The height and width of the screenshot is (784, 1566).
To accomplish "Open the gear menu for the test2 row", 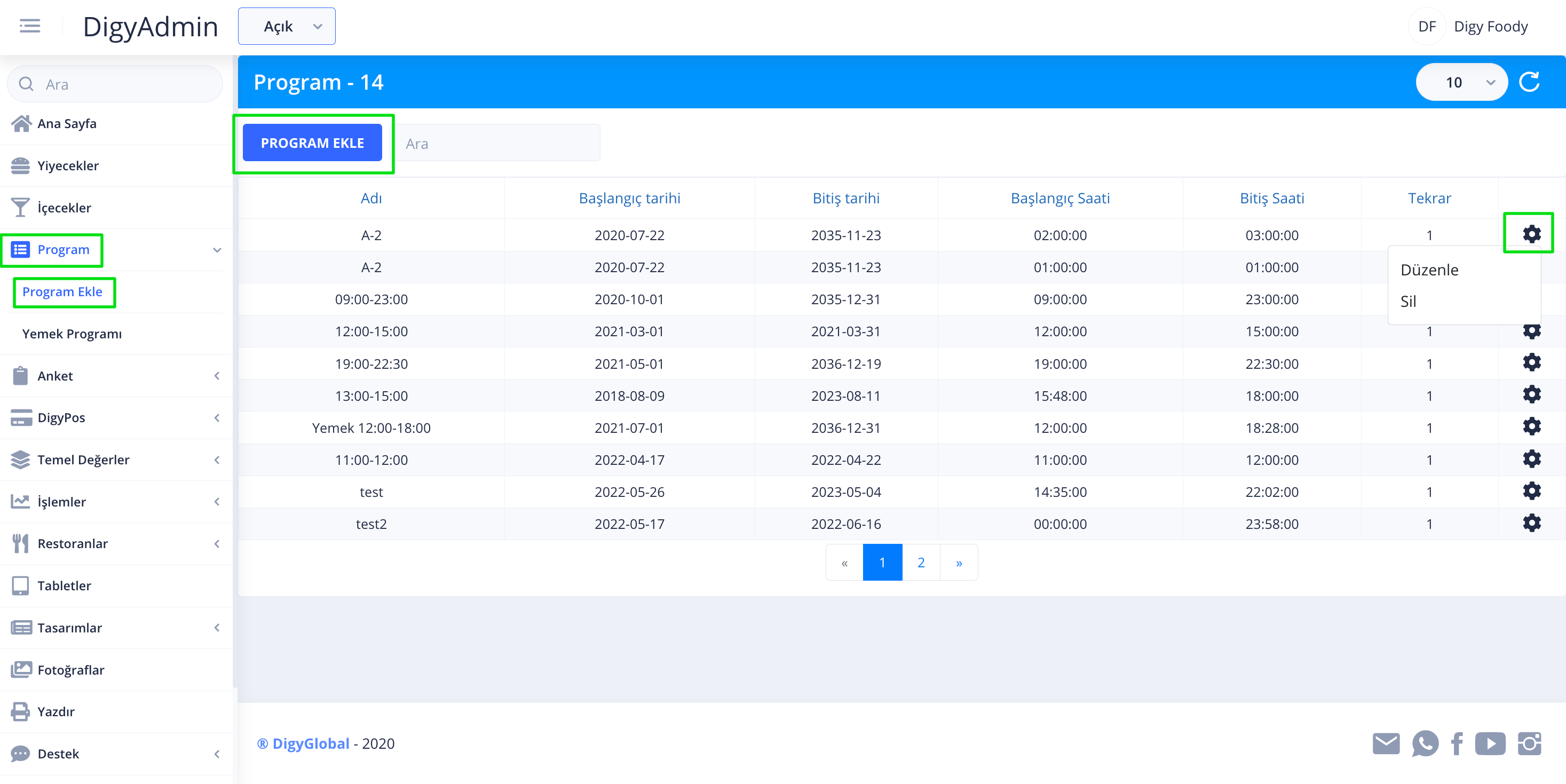I will pos(1531,522).
